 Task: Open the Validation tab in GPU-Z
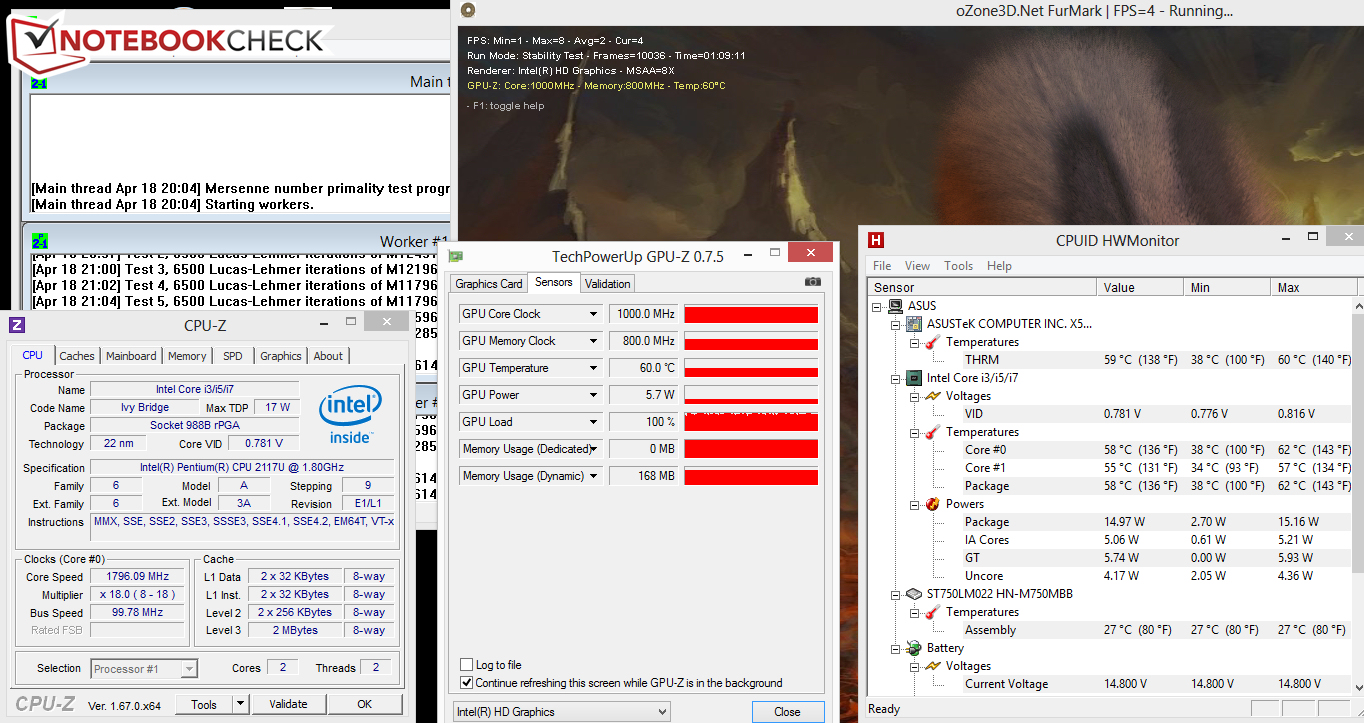(608, 284)
